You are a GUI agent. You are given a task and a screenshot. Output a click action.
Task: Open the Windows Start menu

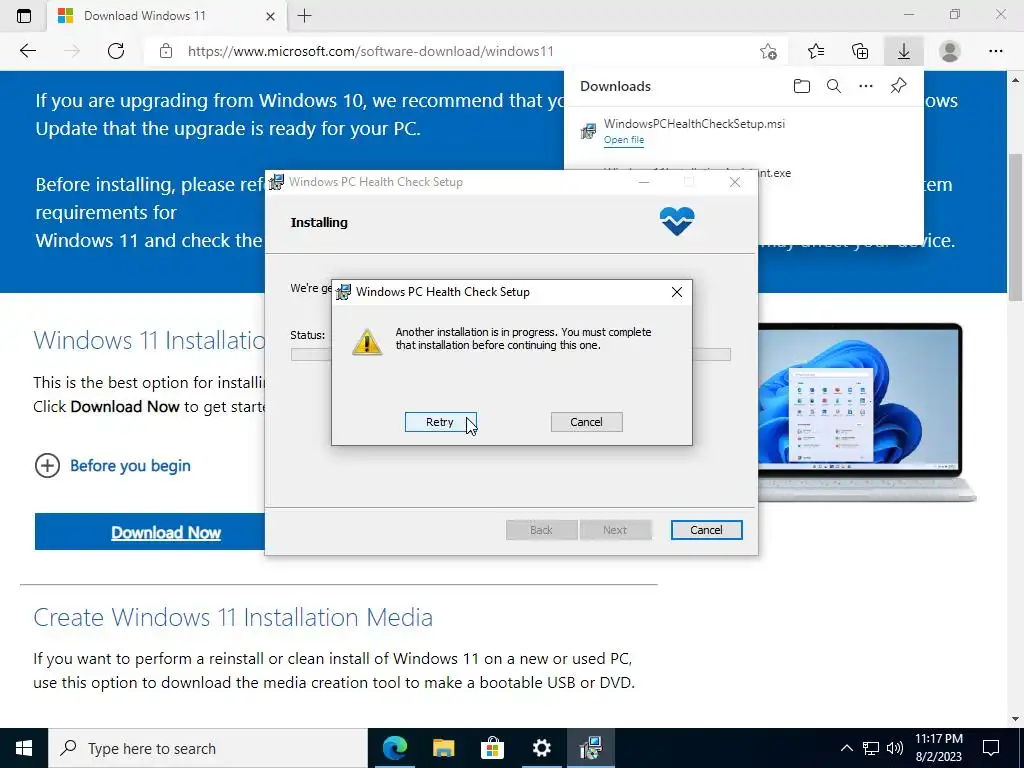[24, 748]
